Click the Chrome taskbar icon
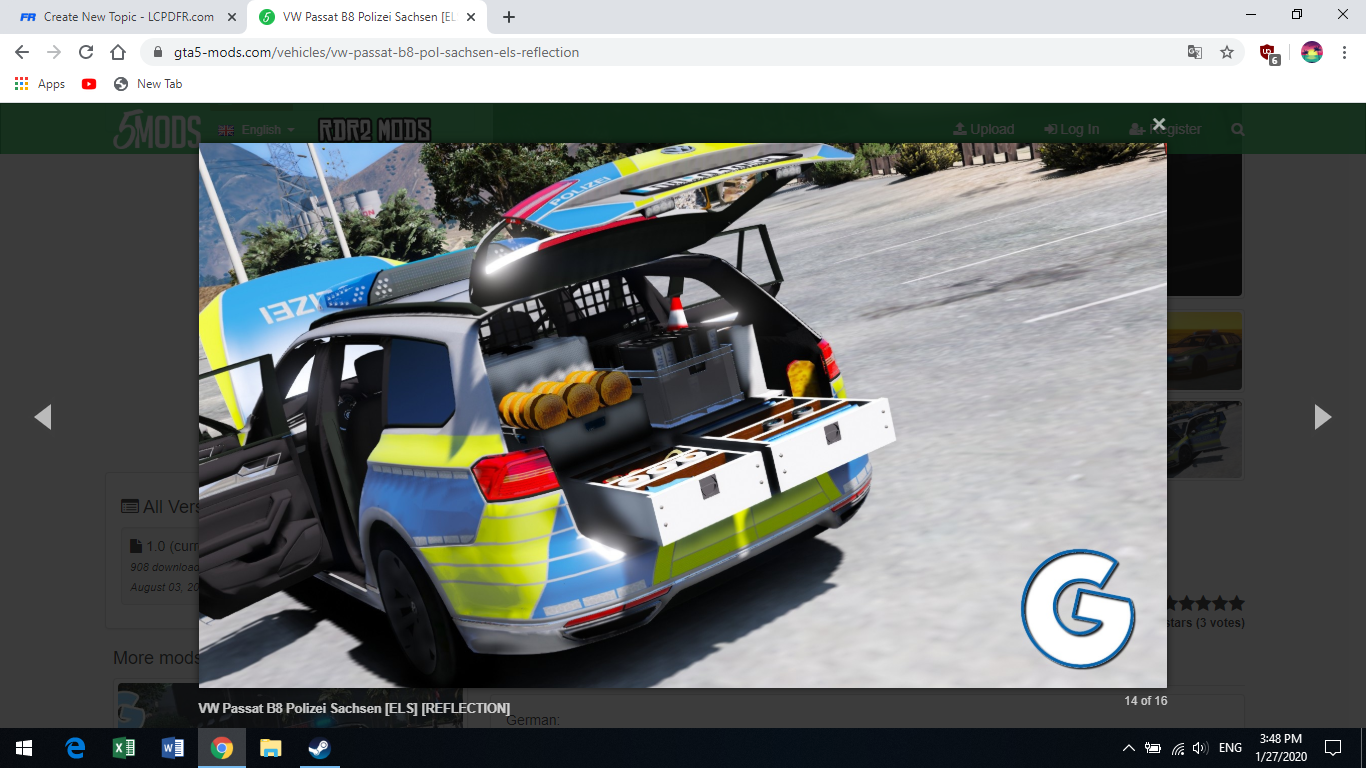Viewport: 1366px width, 768px height. tap(222, 748)
